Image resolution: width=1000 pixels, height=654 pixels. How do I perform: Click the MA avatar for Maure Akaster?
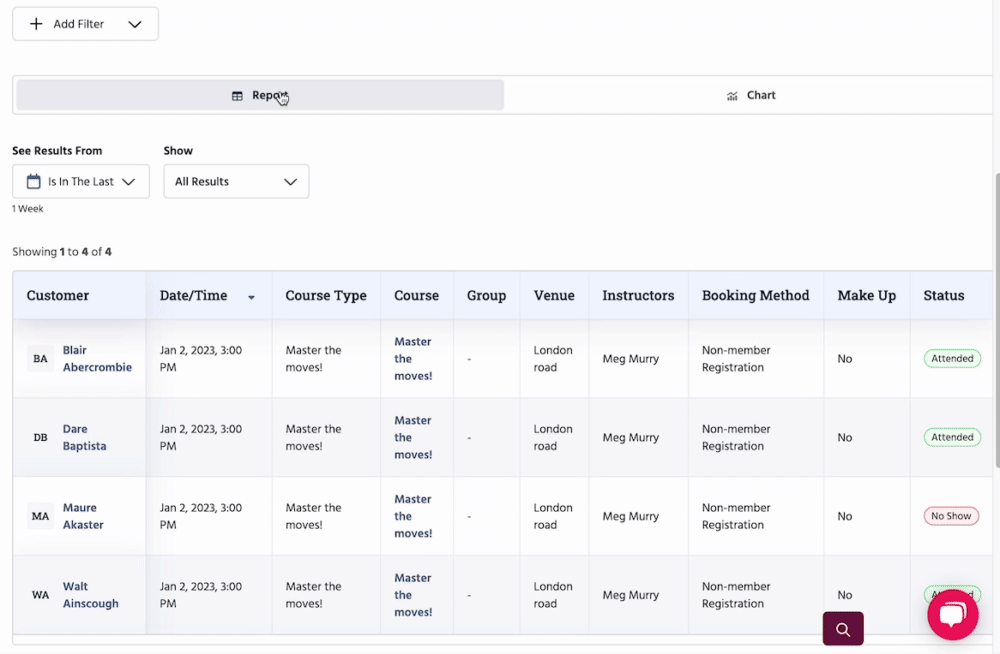[40, 517]
